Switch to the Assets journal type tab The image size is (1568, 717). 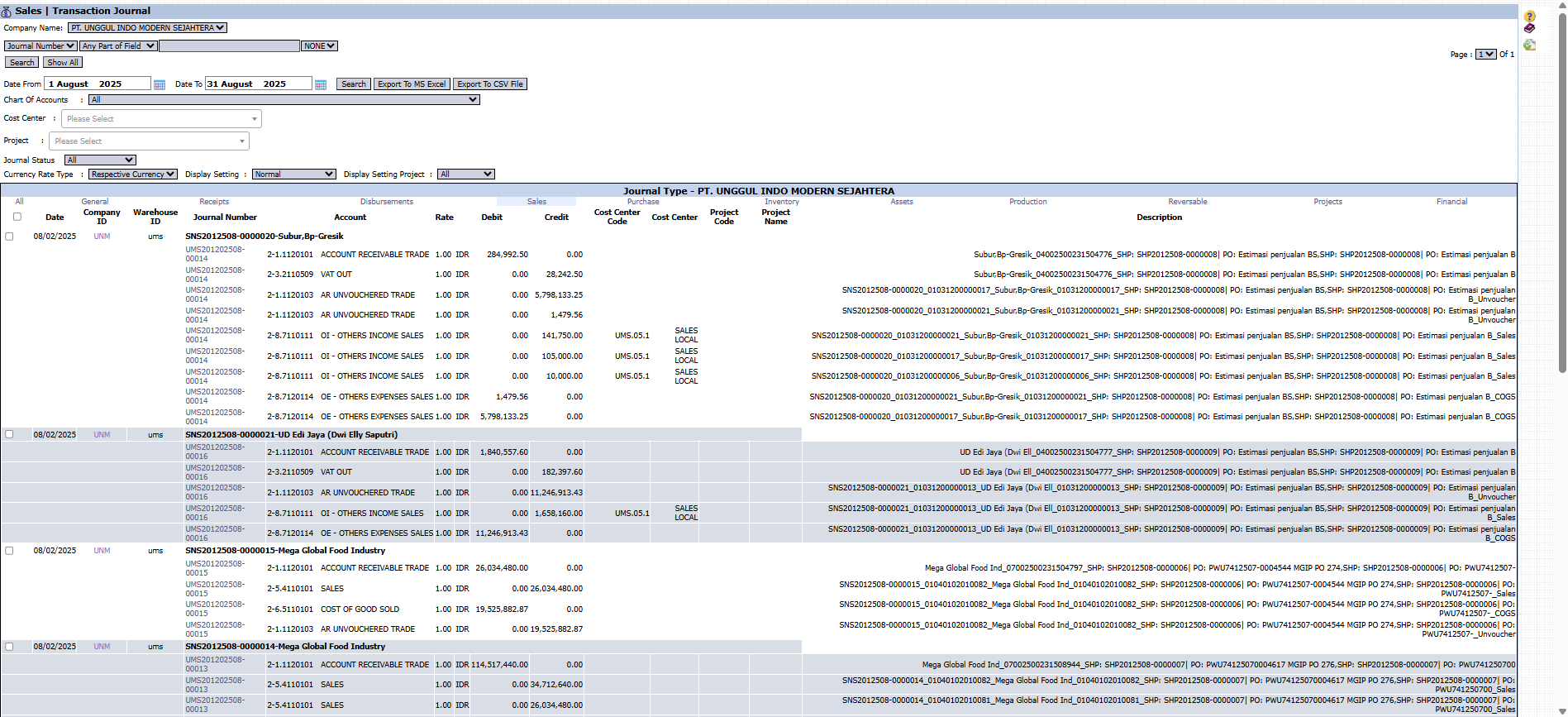click(x=902, y=202)
